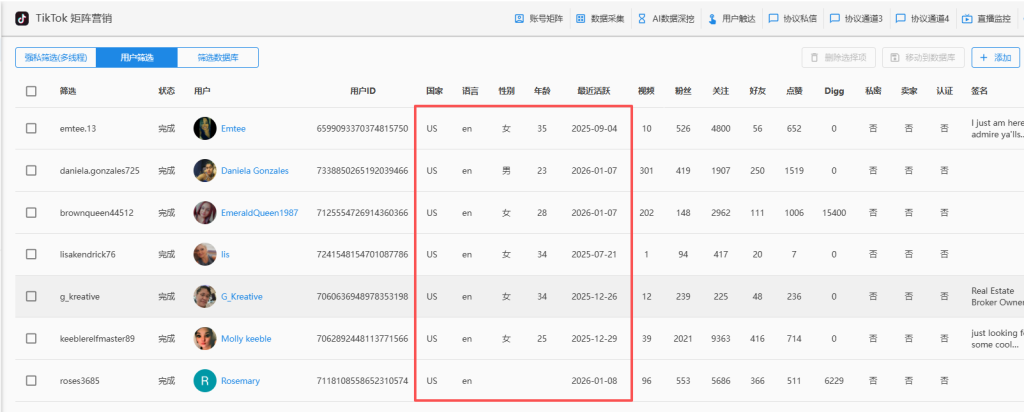The width and height of the screenshot is (1024, 412).
Task: Check the lisakendrick76 row checkbox
Action: coord(31,254)
